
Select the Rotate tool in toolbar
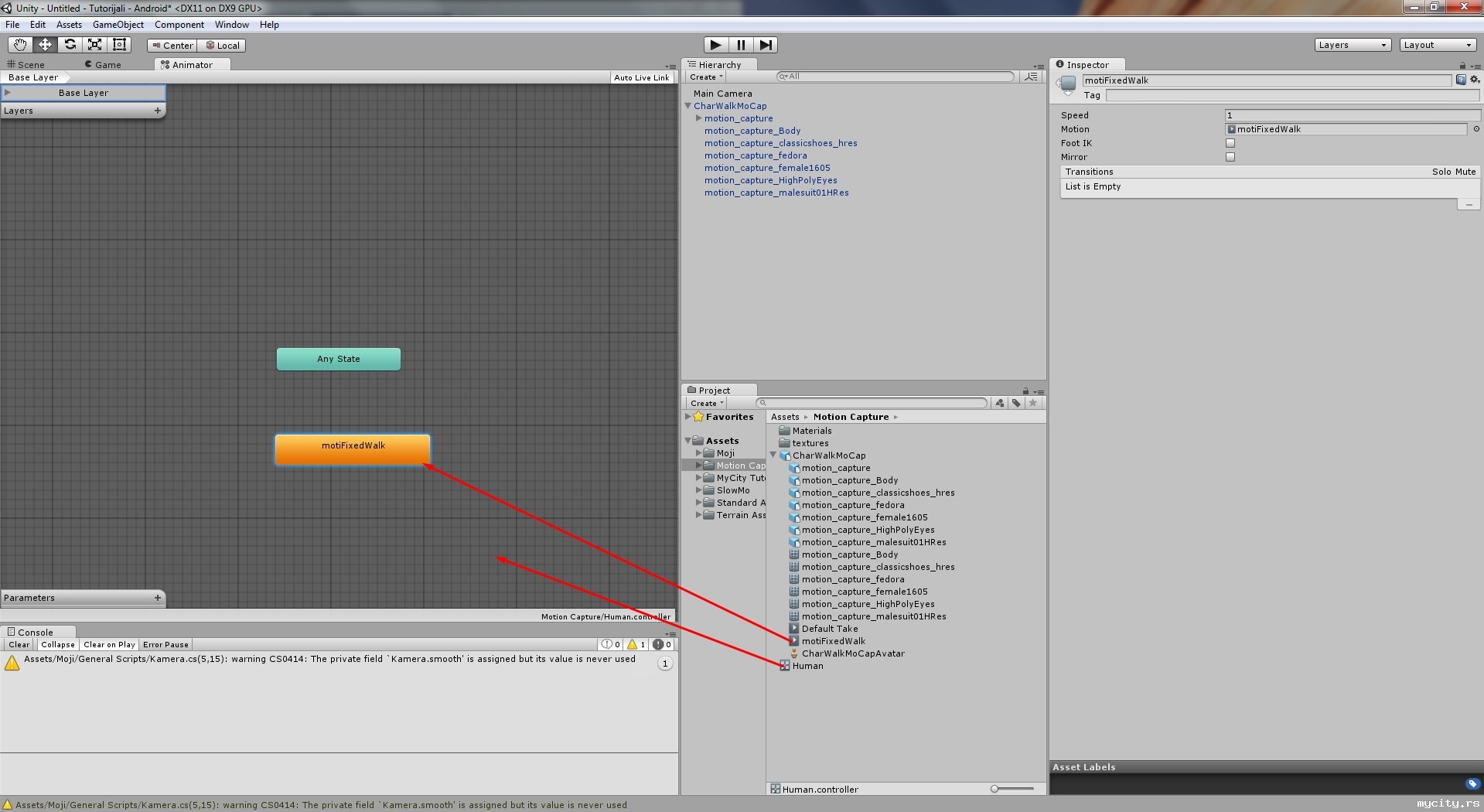point(70,45)
